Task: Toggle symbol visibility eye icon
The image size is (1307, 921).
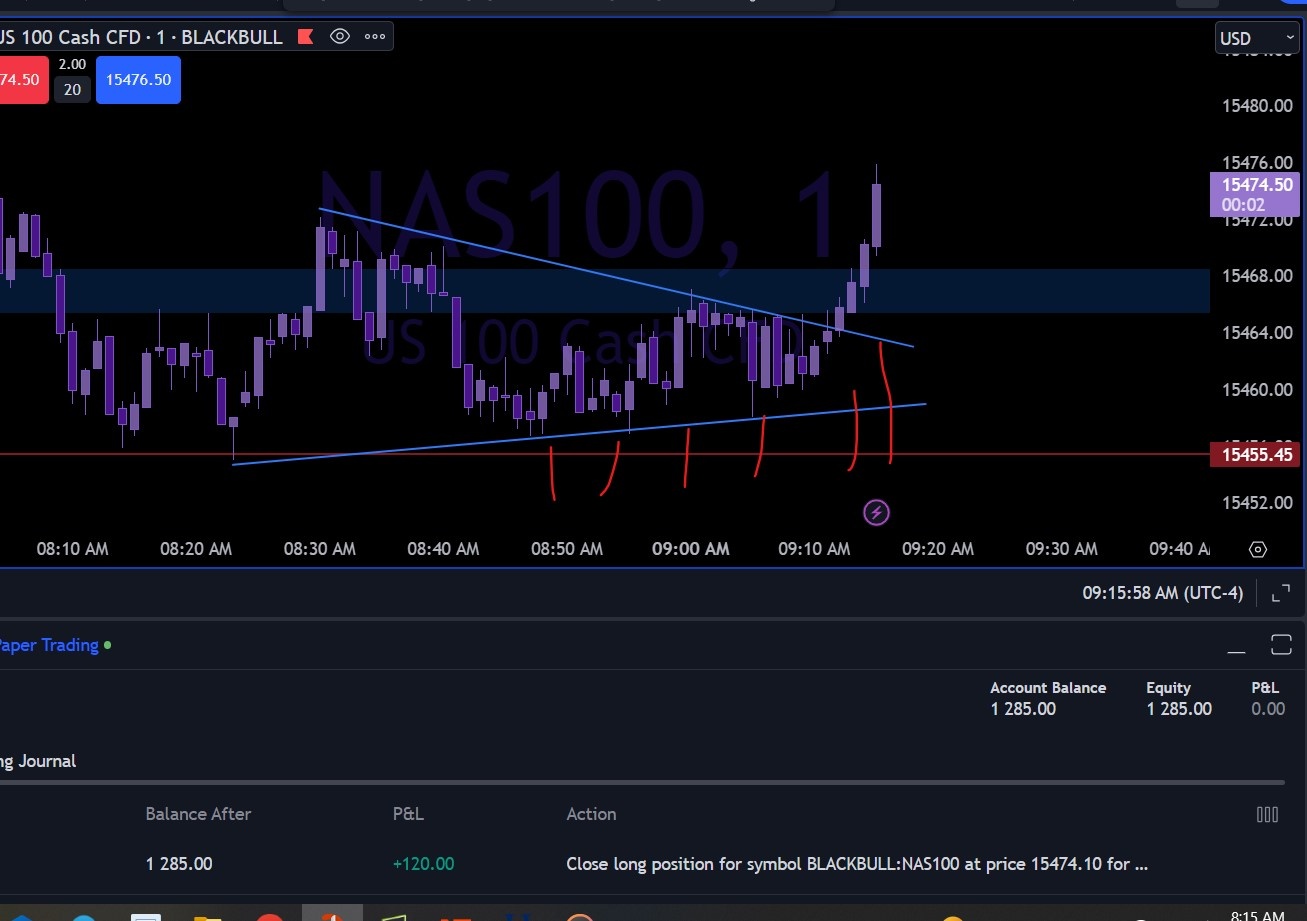Action: coord(340,37)
